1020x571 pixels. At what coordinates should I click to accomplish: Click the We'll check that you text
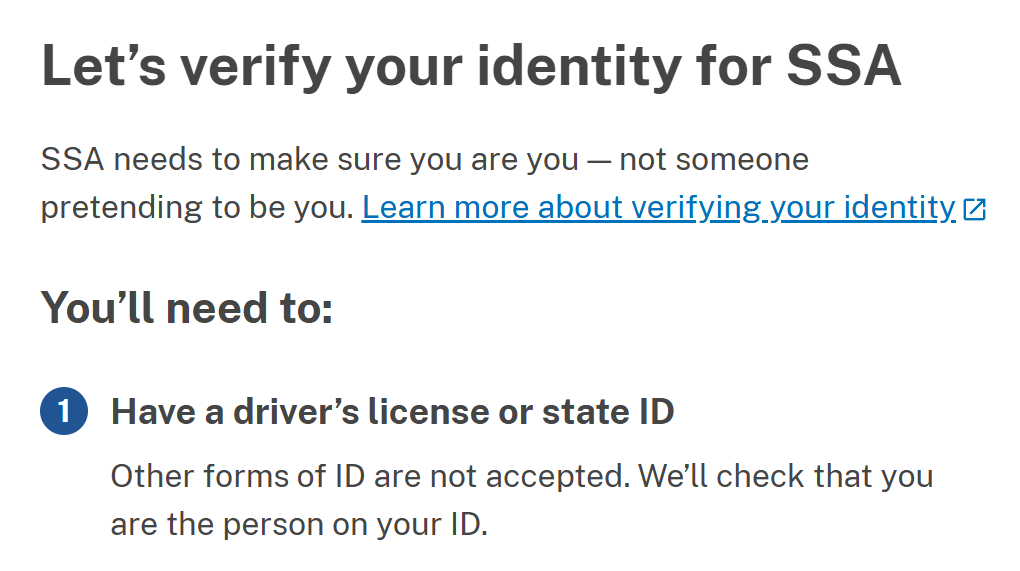[786, 476]
